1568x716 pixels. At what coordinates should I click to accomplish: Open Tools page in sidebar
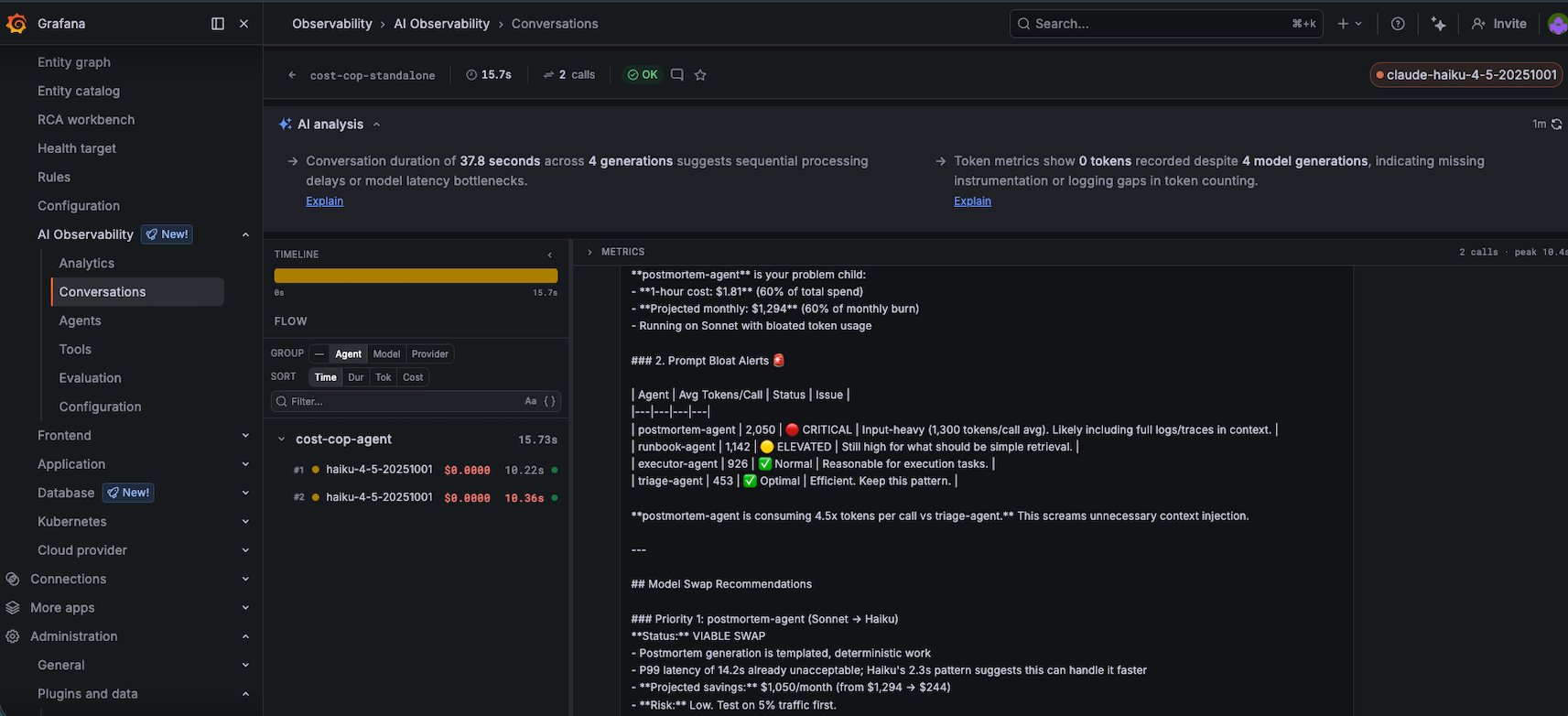click(75, 350)
